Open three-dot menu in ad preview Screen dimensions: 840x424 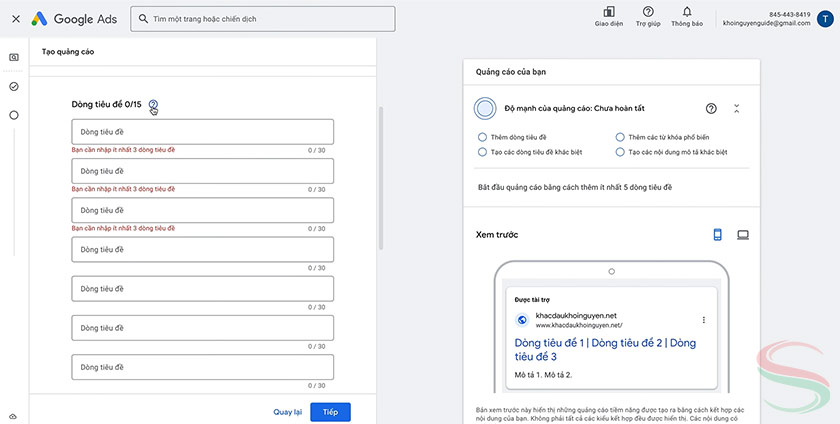tap(704, 320)
